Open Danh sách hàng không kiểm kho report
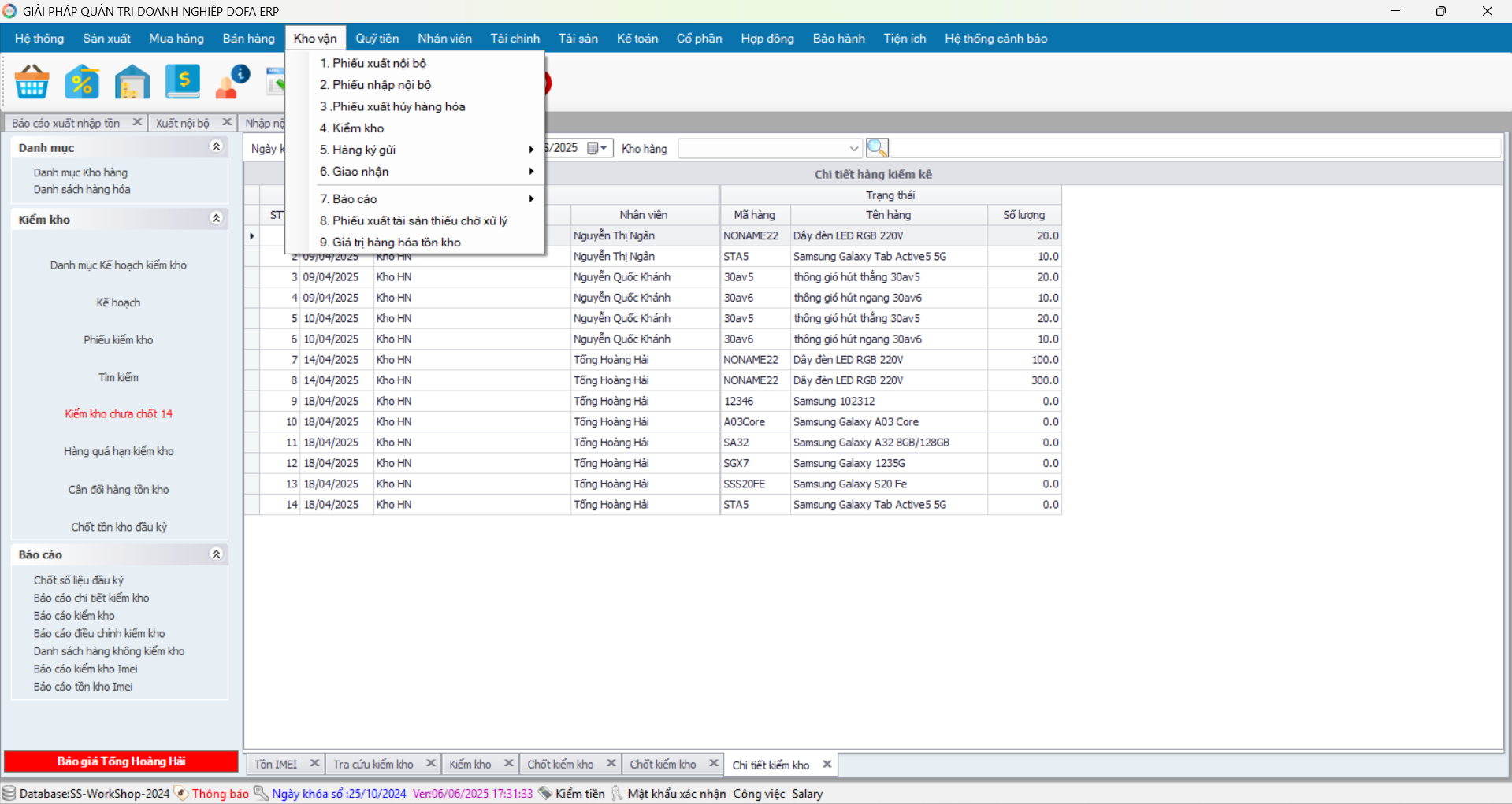 (109, 652)
